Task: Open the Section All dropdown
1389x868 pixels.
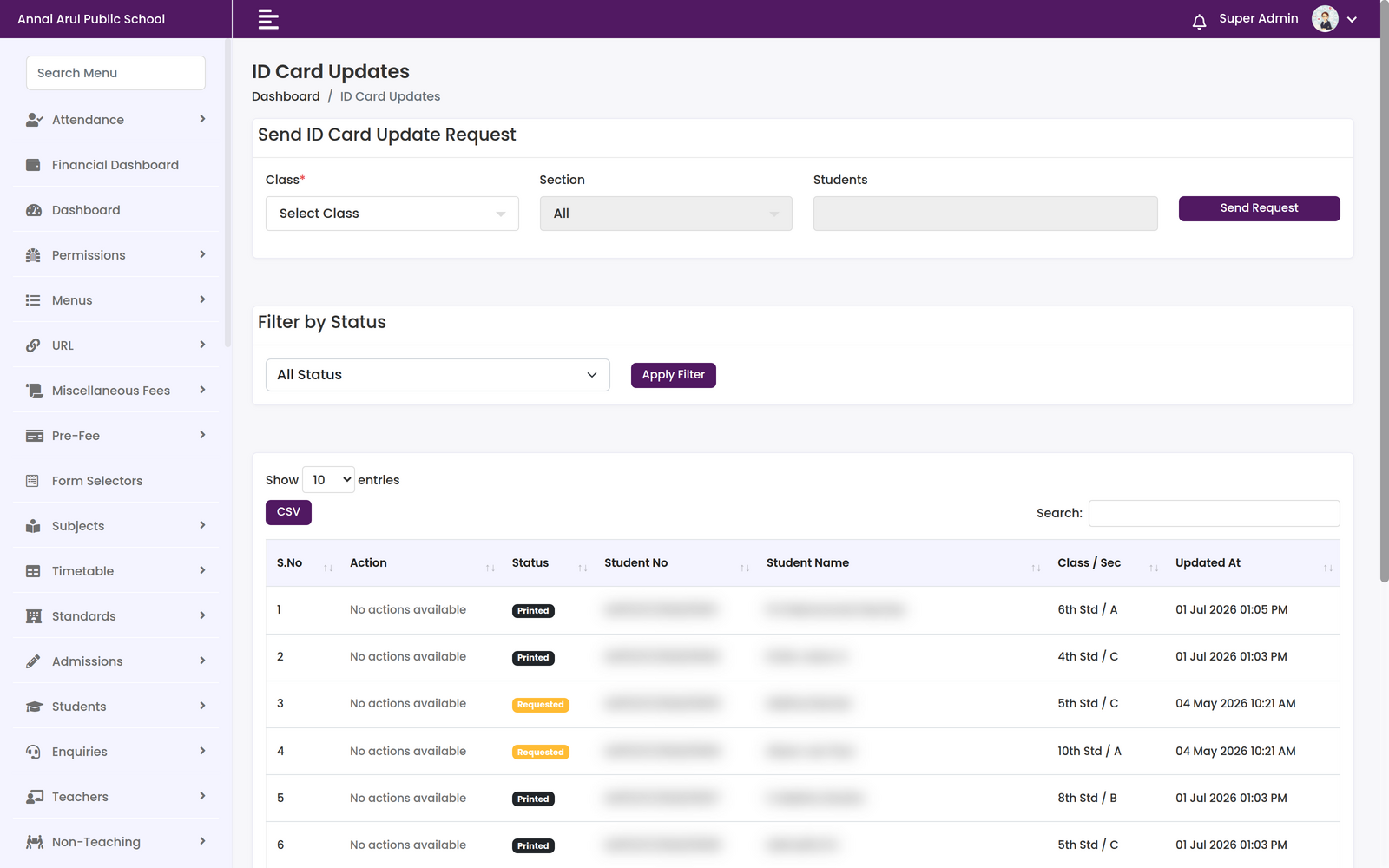Action: coord(666,214)
